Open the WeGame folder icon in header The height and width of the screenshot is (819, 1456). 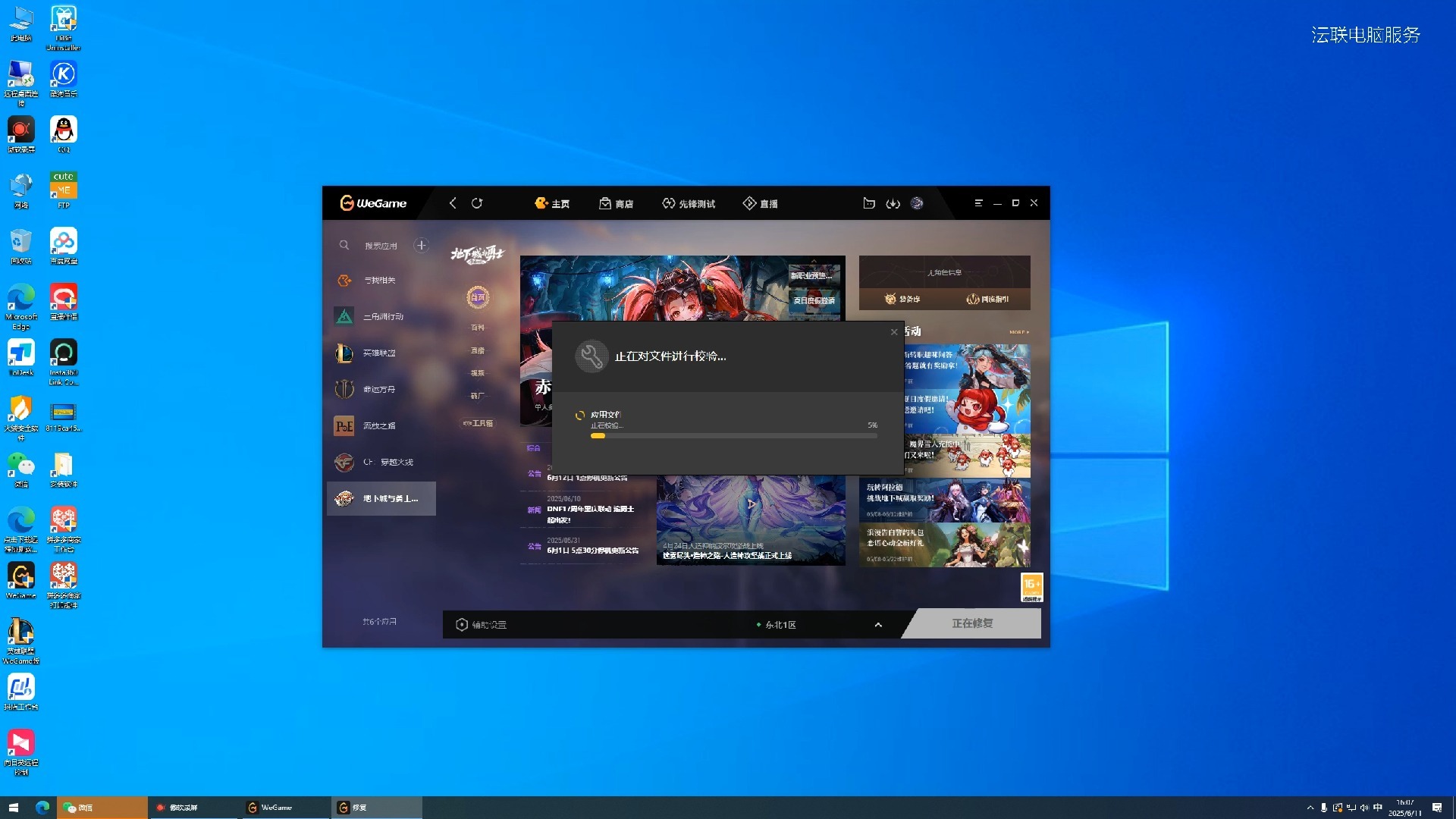(x=869, y=203)
